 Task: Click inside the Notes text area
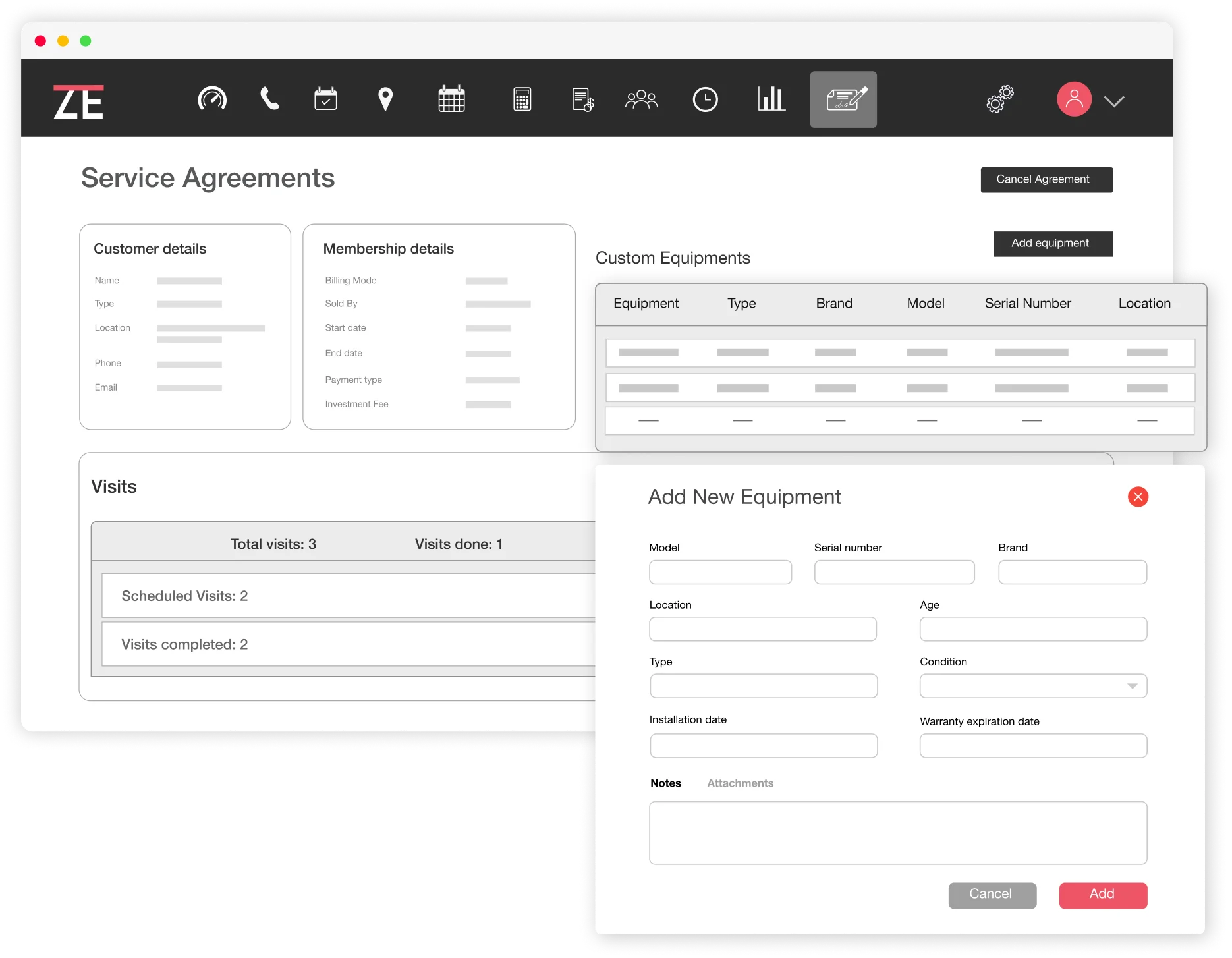coord(898,833)
